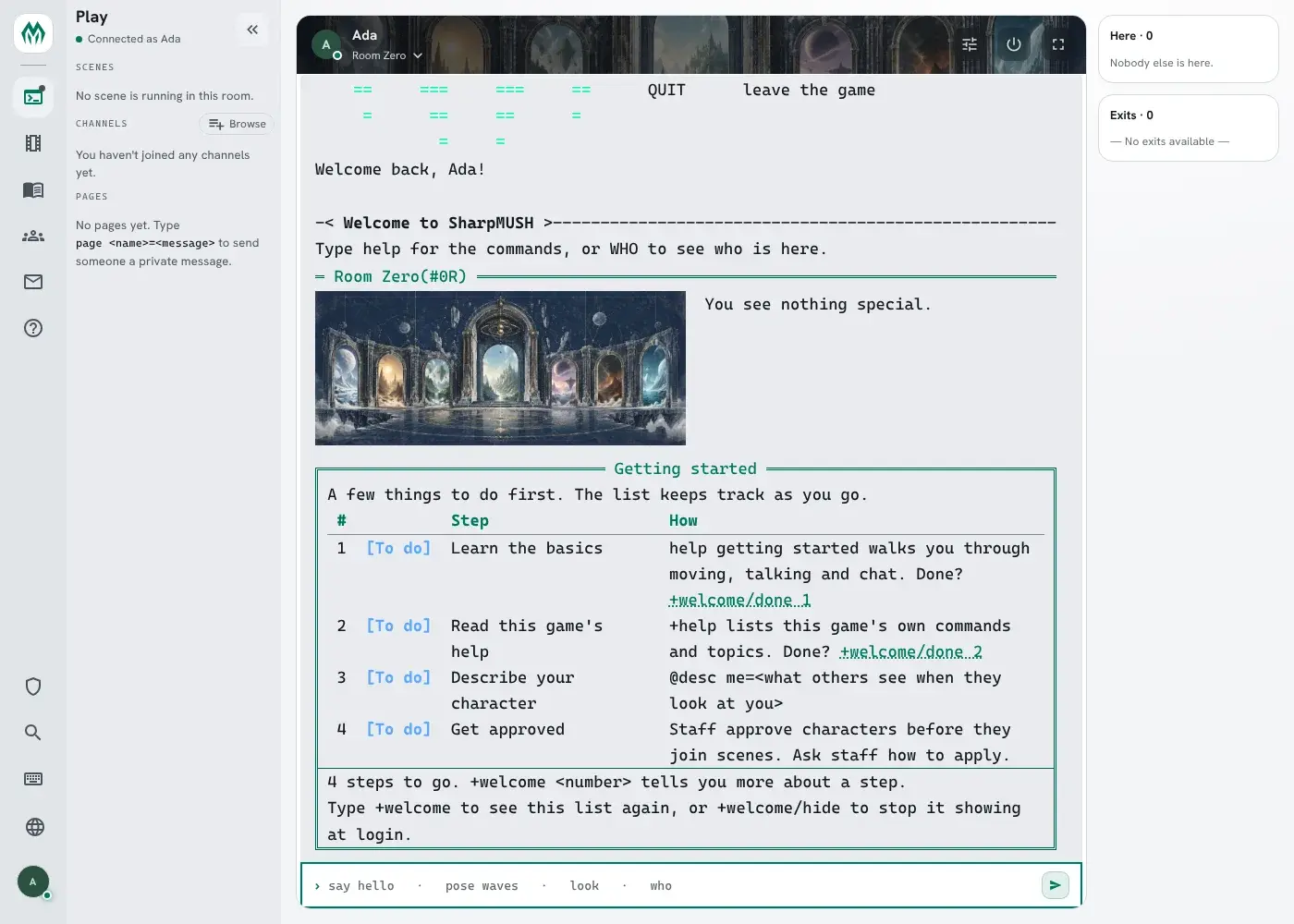Screen dimensions: 1294x924
Task: Click the [To do] tag for Read this game's help
Action: click(x=398, y=626)
